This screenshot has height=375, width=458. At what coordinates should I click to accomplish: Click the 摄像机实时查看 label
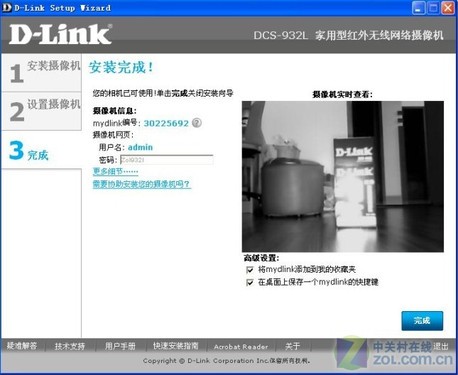pos(343,94)
